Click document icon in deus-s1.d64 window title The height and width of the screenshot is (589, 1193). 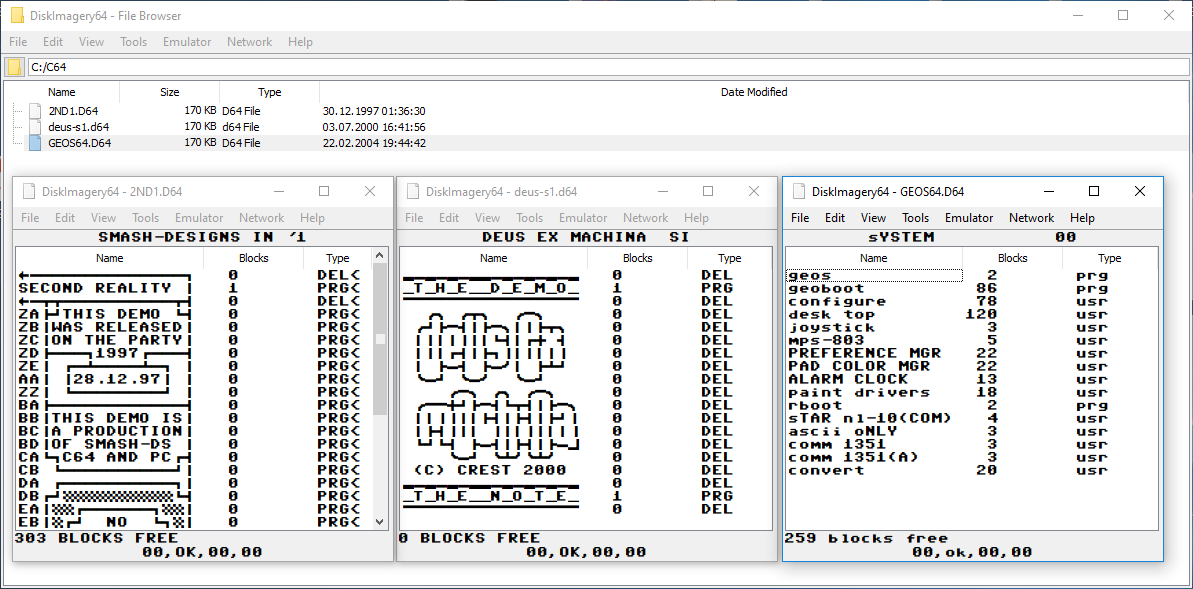click(412, 192)
